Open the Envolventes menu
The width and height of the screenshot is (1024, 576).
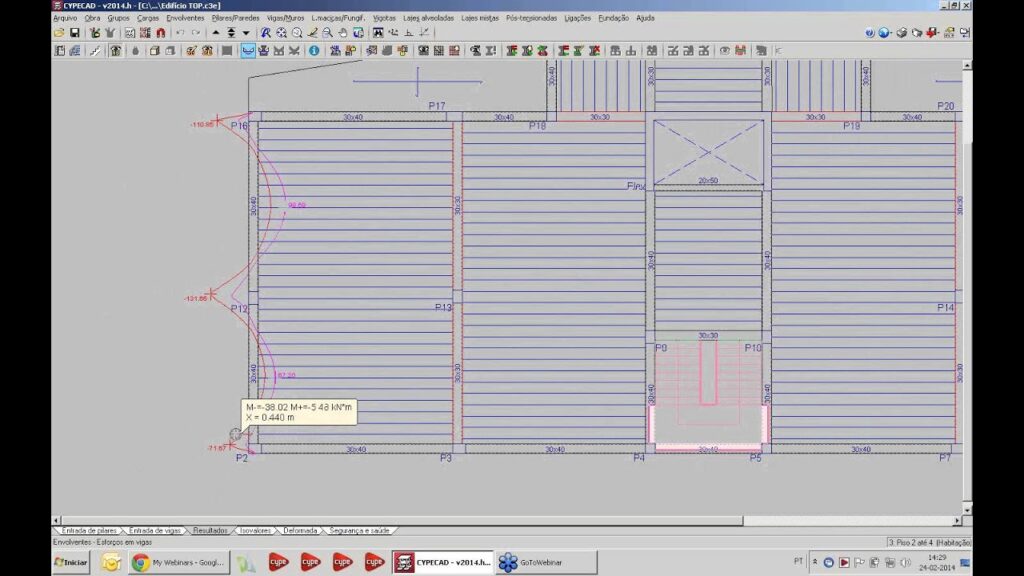click(185, 18)
